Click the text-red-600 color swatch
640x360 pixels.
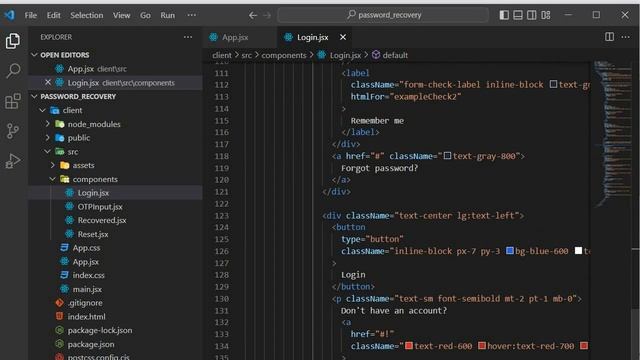click(409, 346)
